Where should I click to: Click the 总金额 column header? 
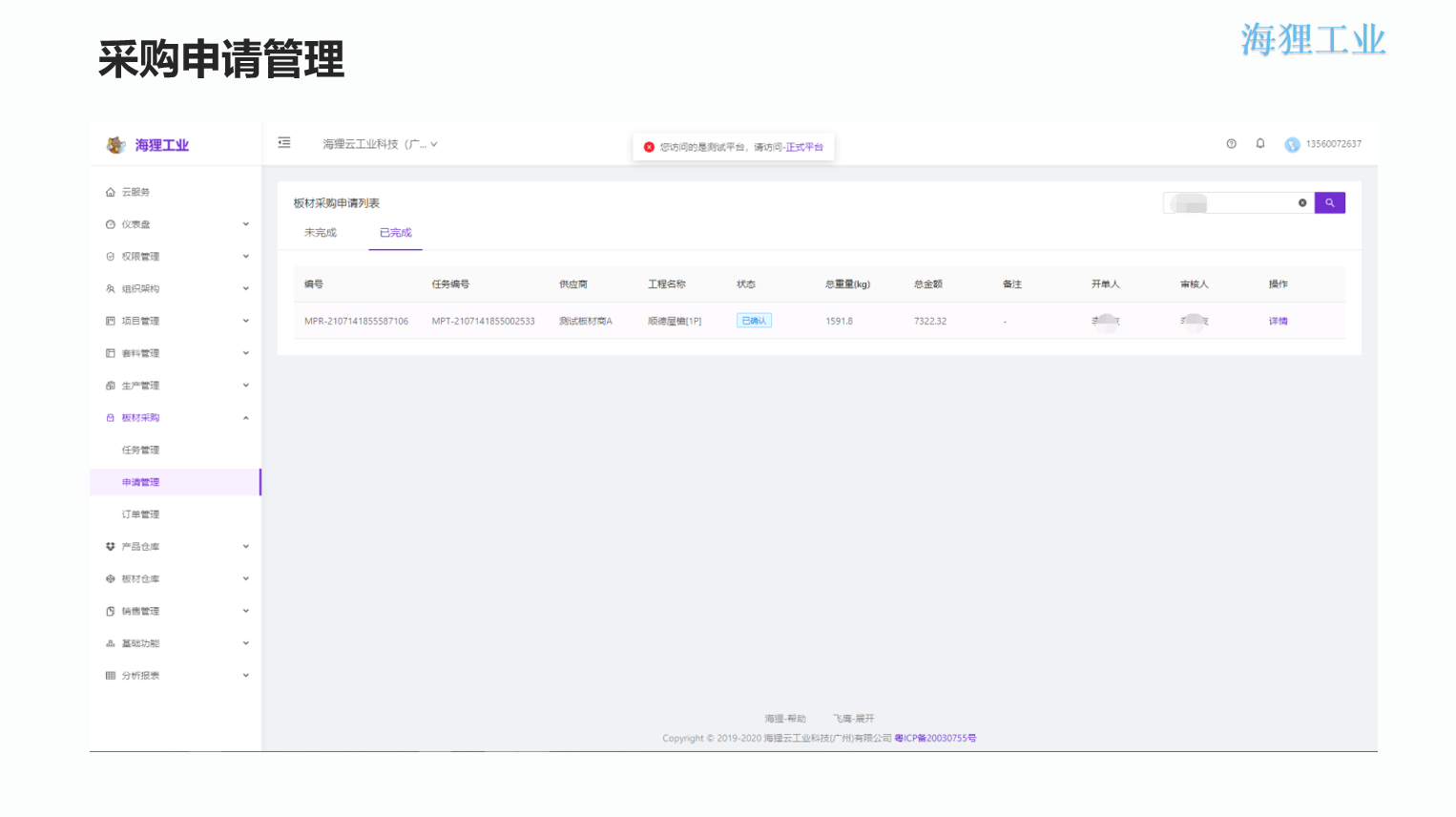tap(928, 284)
